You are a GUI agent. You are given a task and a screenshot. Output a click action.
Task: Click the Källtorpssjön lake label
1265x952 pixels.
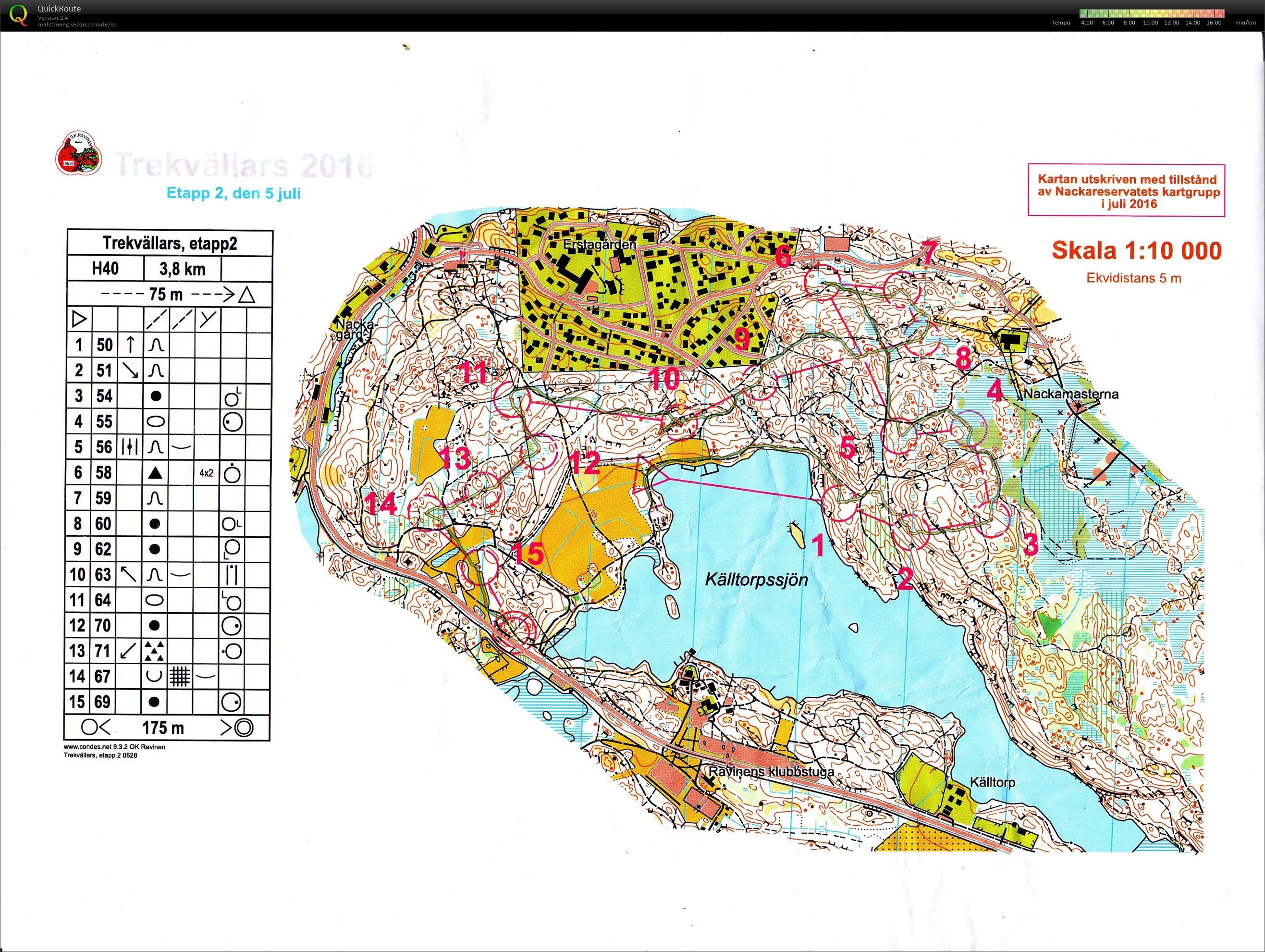(757, 580)
